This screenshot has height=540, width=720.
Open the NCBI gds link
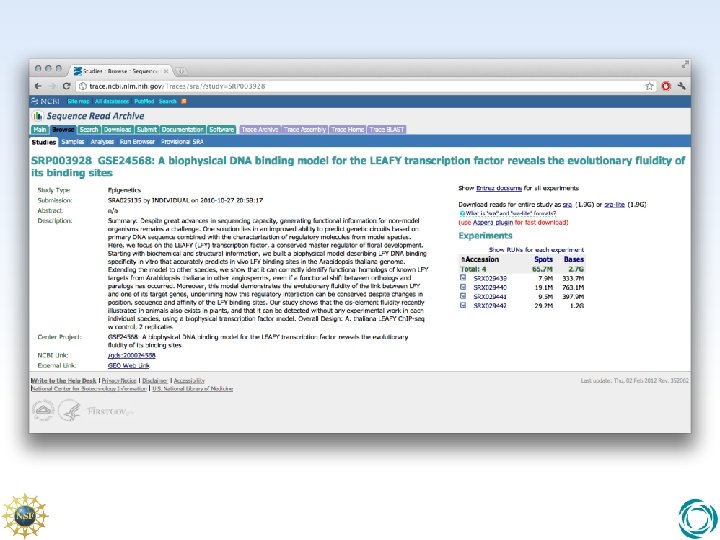[x=131, y=355]
